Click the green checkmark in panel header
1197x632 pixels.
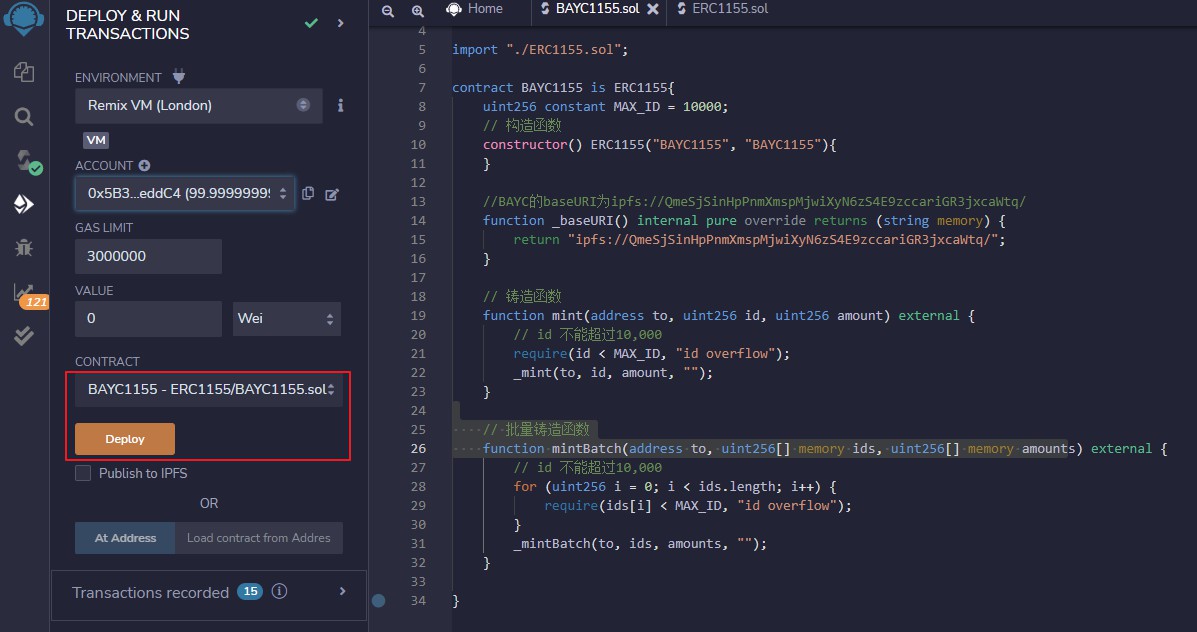click(311, 24)
